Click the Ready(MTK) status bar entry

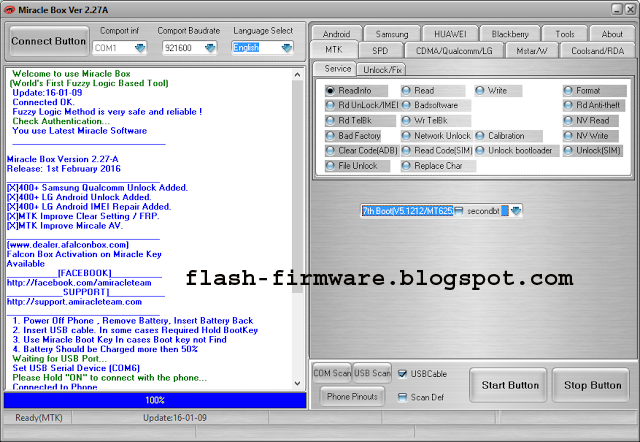[39, 418]
